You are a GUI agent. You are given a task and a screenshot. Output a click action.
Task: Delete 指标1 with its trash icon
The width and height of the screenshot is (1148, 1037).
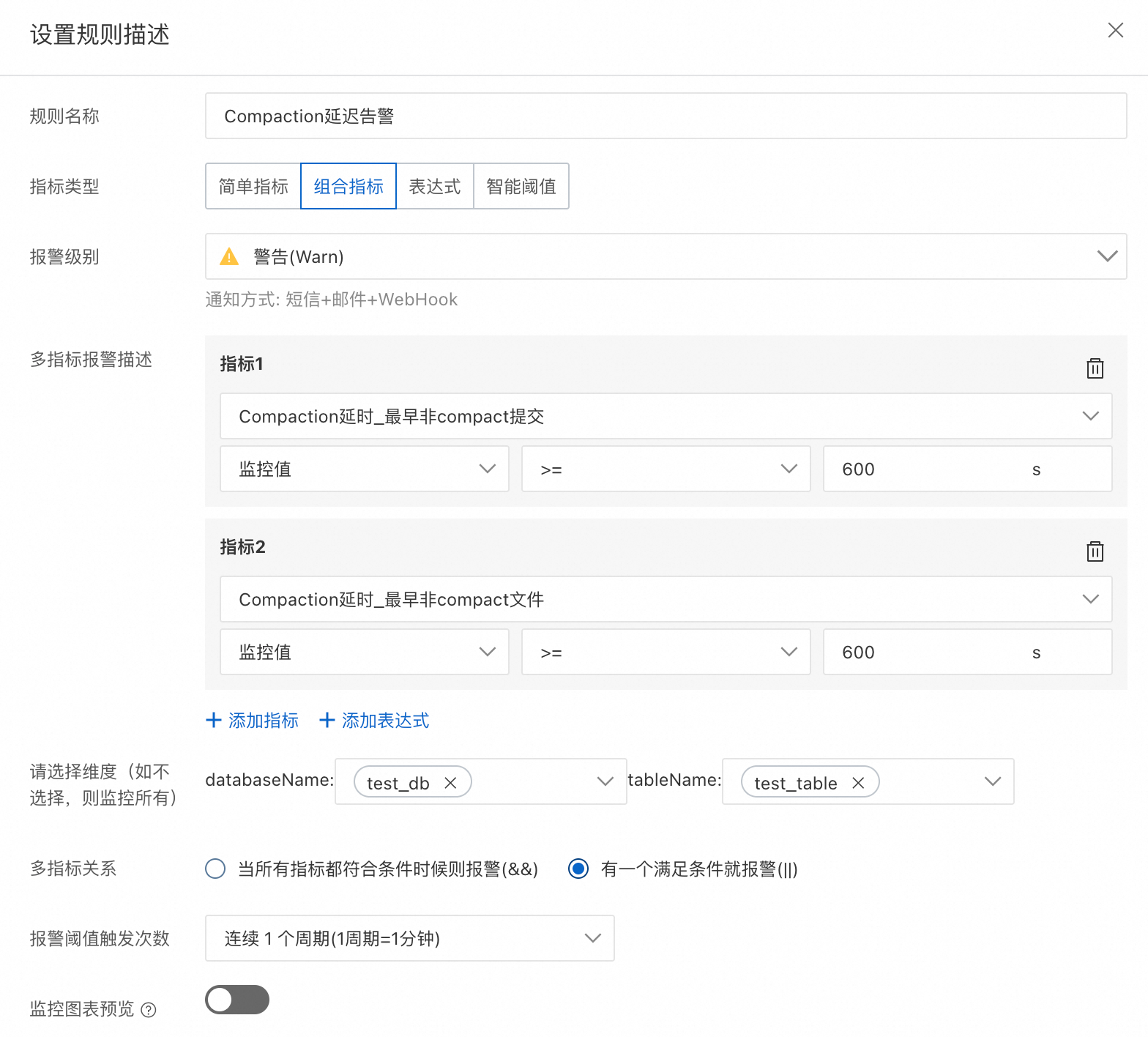coord(1095,368)
